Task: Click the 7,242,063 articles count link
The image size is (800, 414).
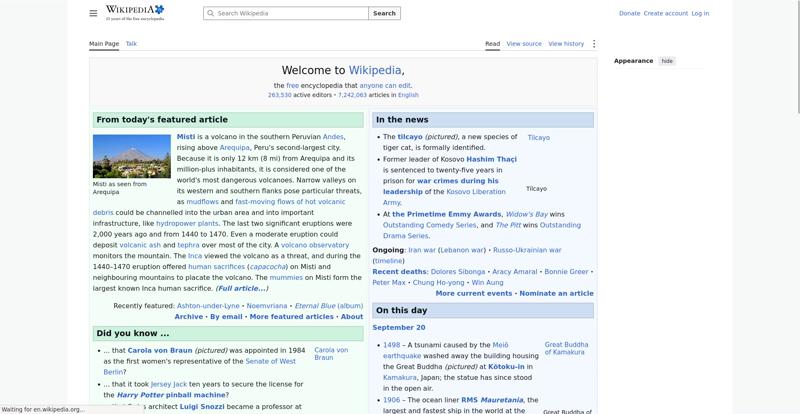Action: click(352, 95)
